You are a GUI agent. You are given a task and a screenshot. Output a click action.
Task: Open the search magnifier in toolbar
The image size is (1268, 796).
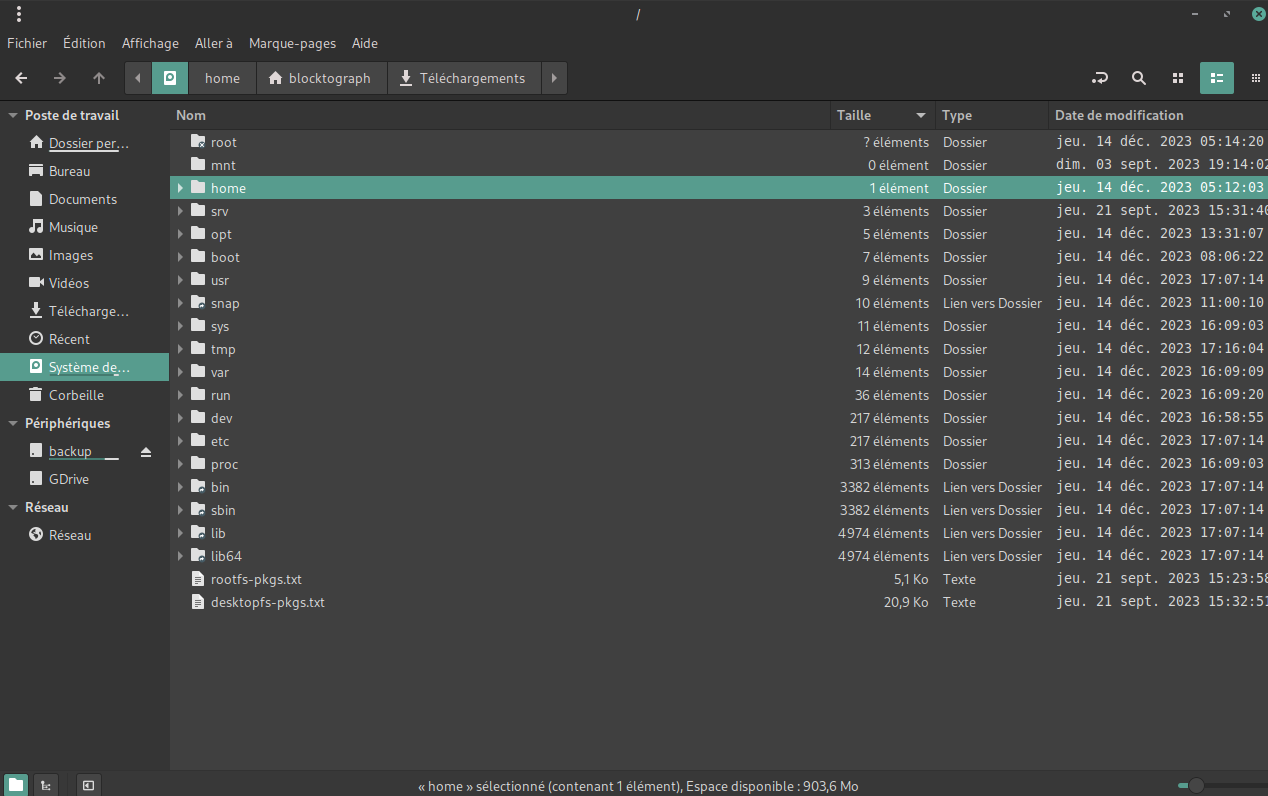pyautogui.click(x=1139, y=78)
